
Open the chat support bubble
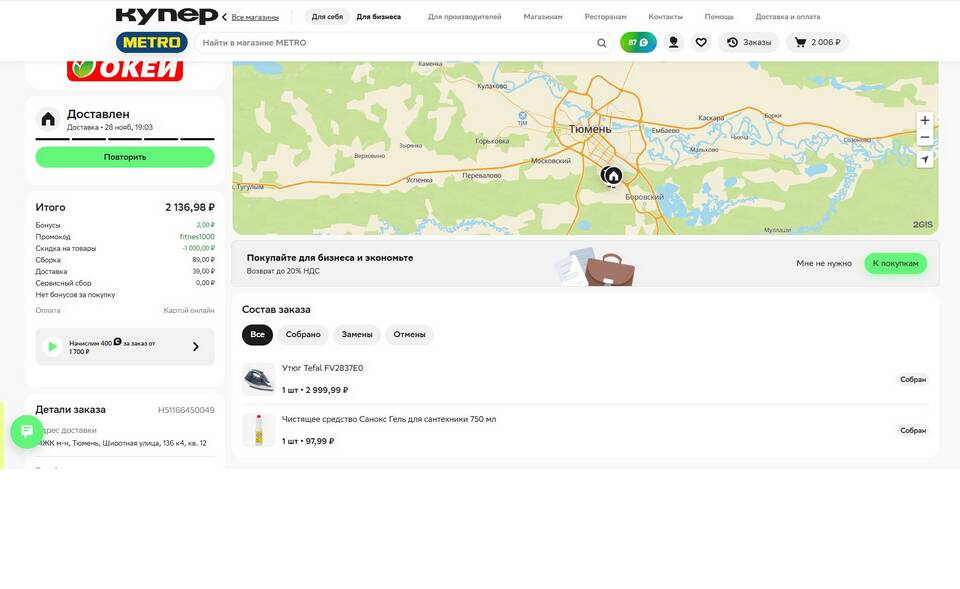(x=26, y=431)
